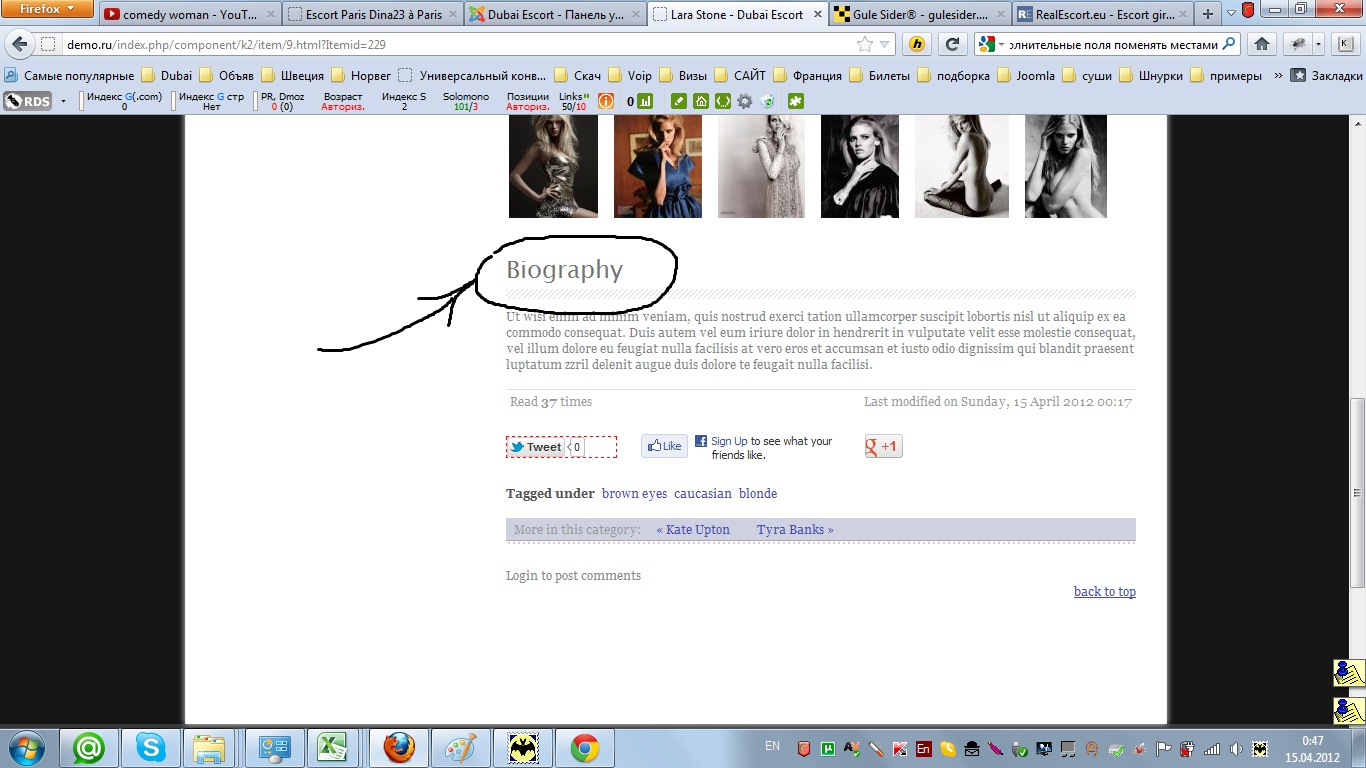Launch Skype from the taskbar
The width and height of the screenshot is (1366, 768).
(151, 748)
